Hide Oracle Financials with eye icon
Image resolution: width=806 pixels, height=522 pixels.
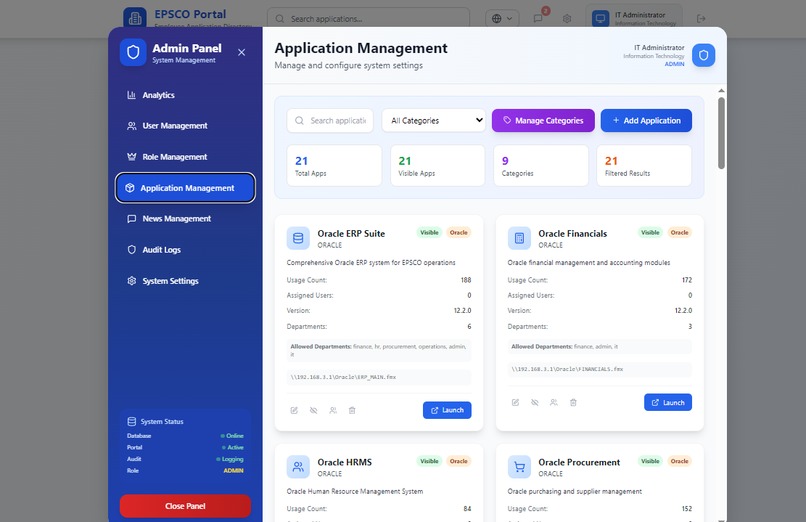click(x=535, y=402)
